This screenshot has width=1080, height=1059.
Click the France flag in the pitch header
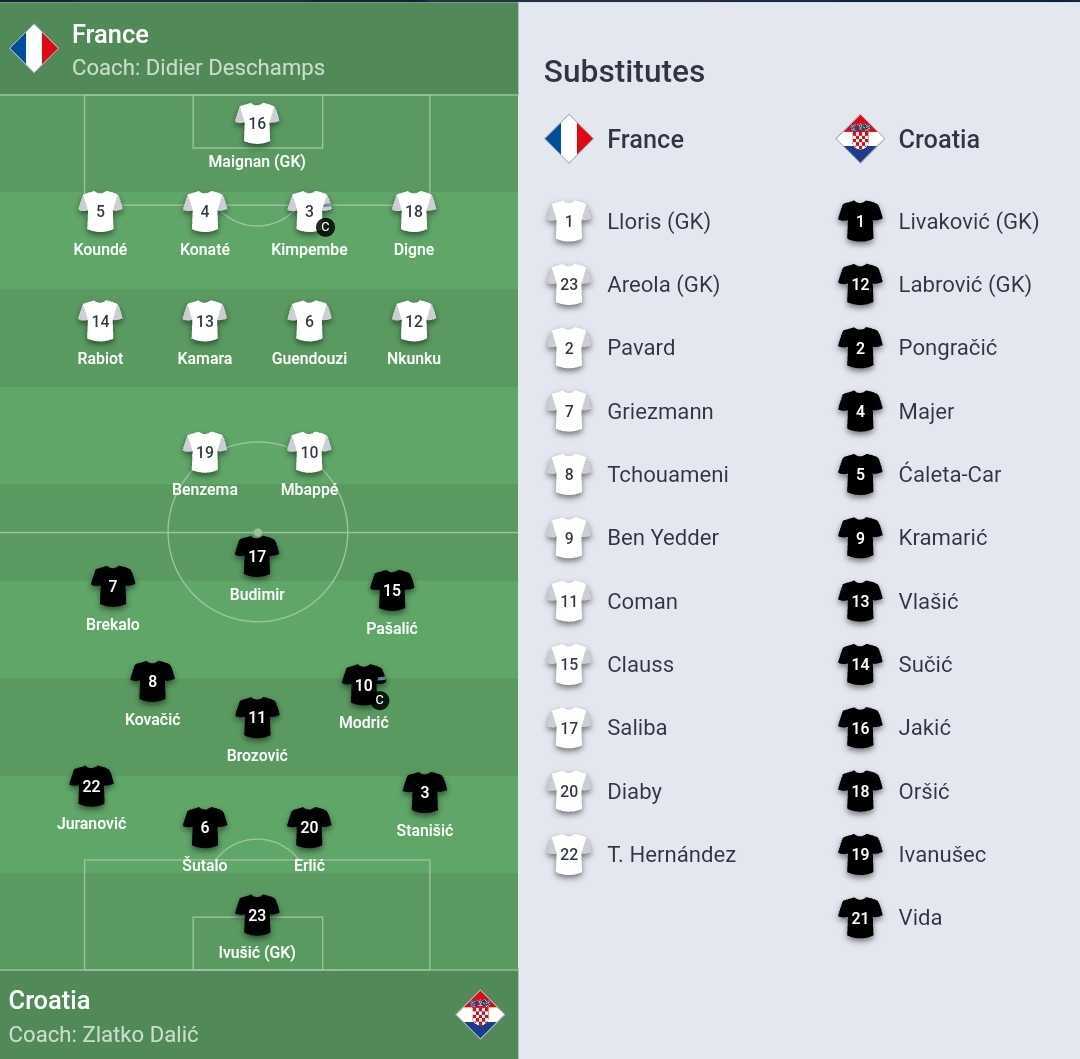click(34, 48)
